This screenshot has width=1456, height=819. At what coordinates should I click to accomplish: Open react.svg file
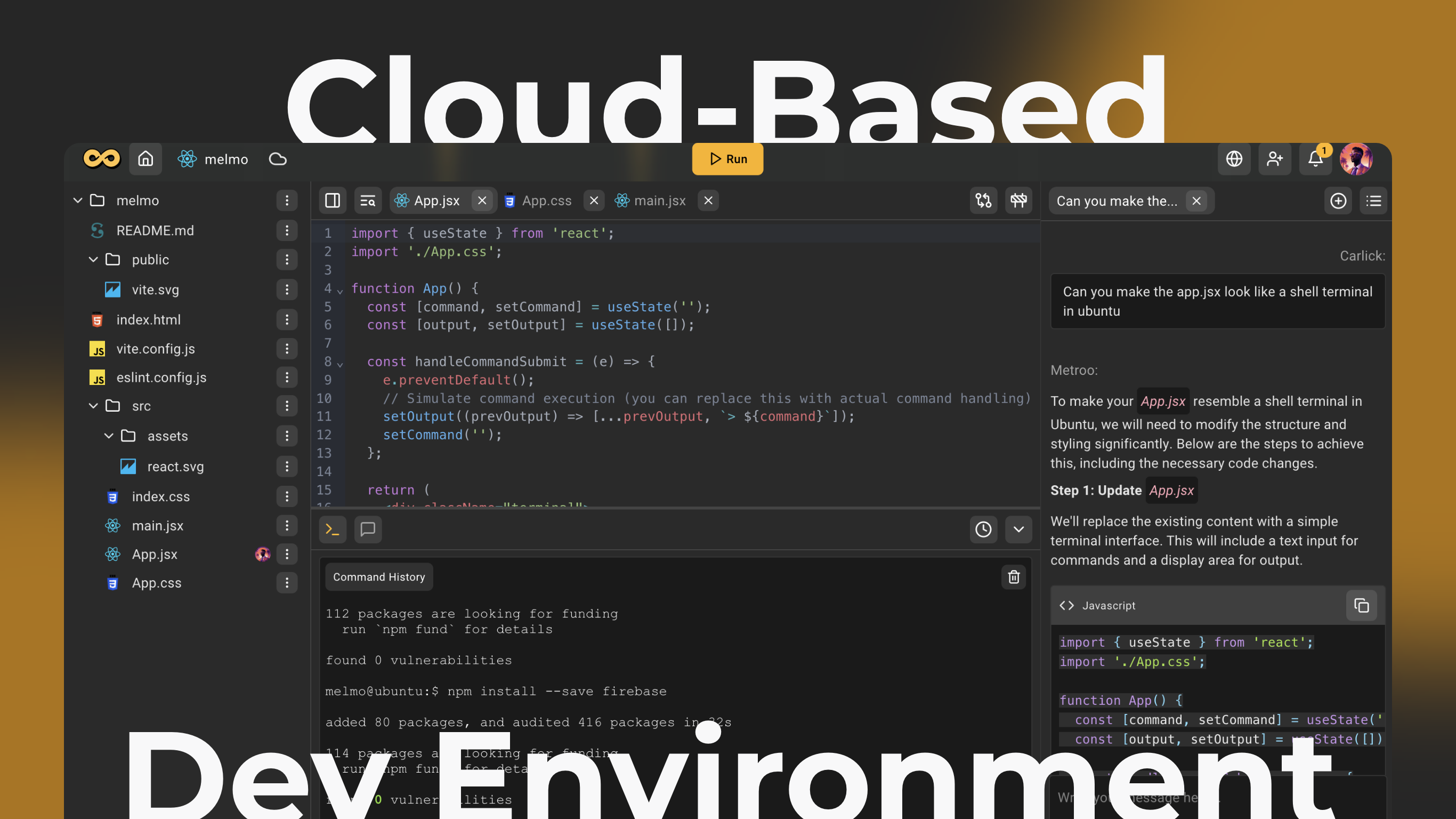(175, 466)
